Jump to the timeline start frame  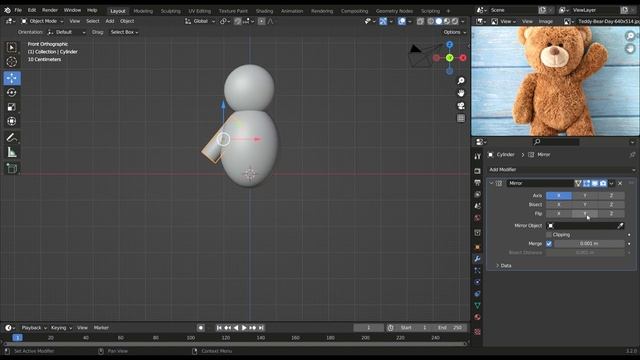point(219,328)
